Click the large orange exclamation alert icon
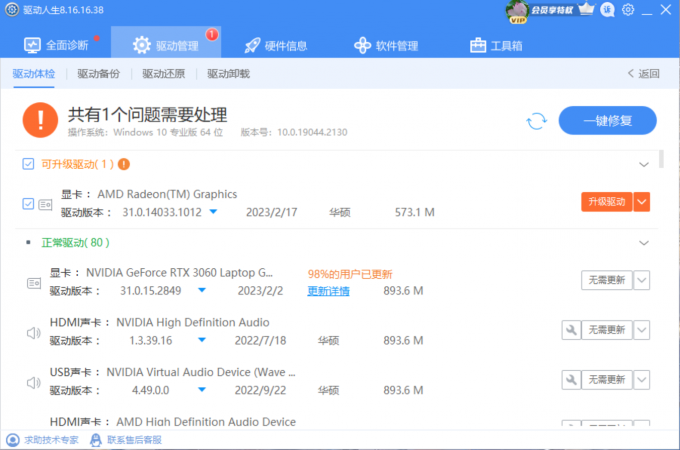 point(40,120)
